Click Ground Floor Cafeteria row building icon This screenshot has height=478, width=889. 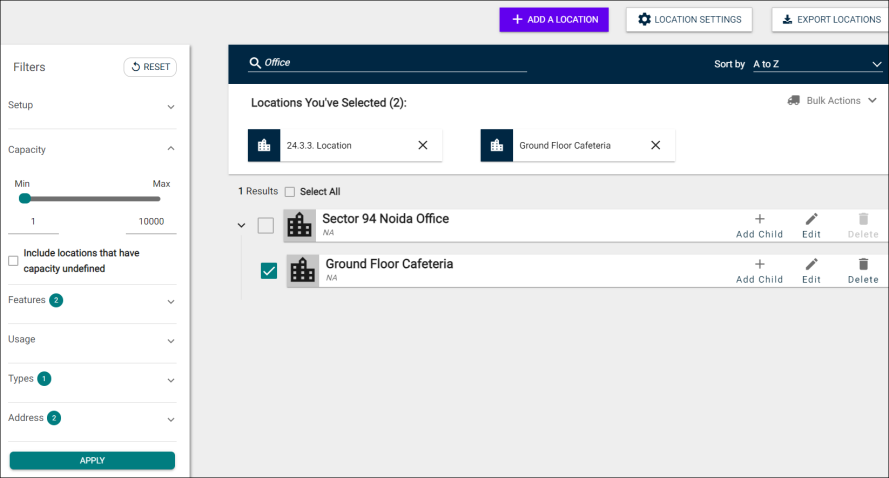pyautogui.click(x=303, y=271)
